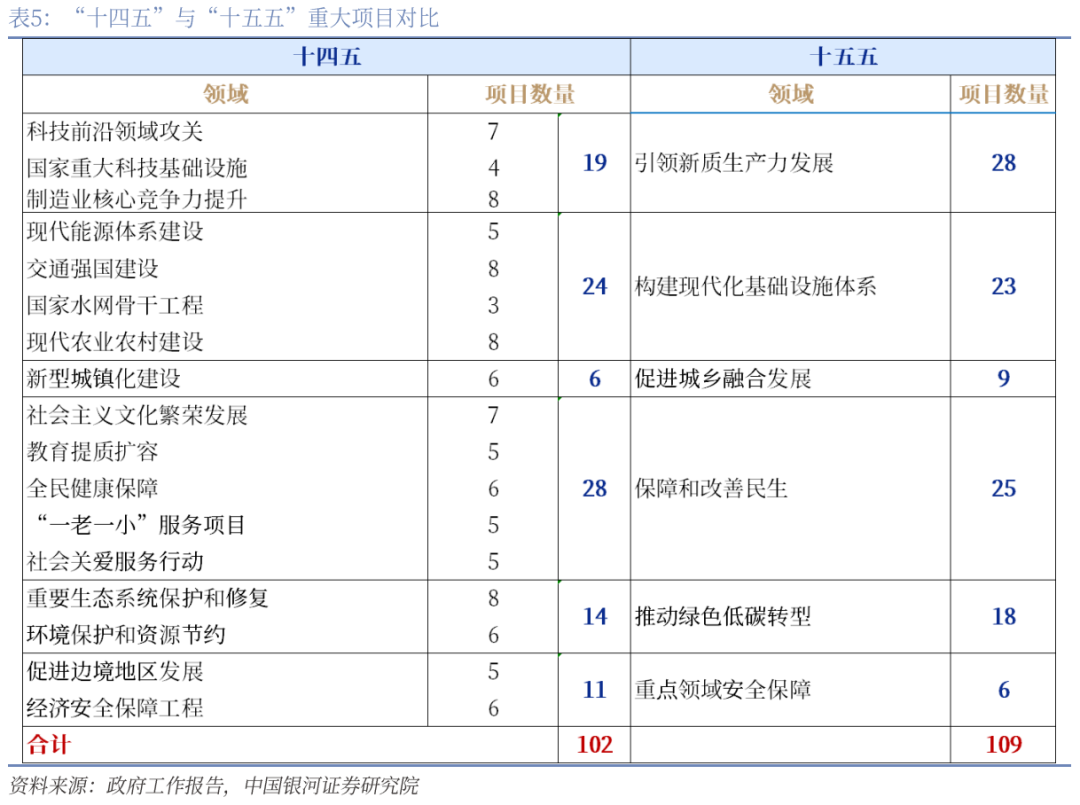Select the "重点领域安全保障" cell
The height and width of the screenshot is (805, 1080).
(x=723, y=690)
